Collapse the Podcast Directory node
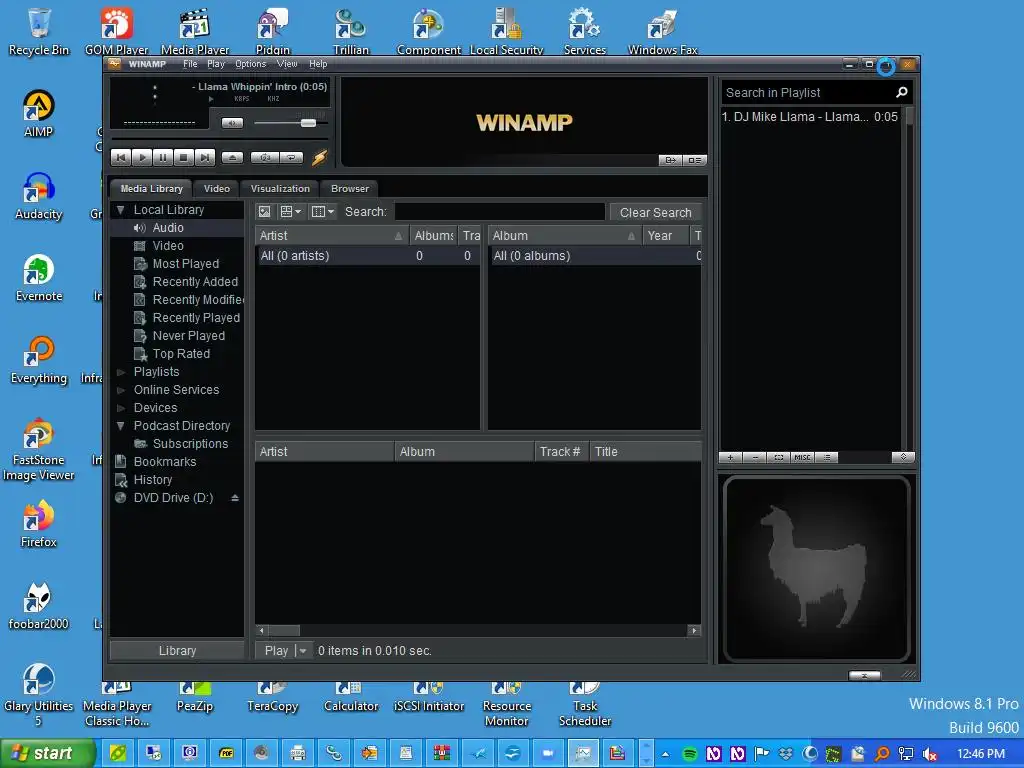 [120, 426]
